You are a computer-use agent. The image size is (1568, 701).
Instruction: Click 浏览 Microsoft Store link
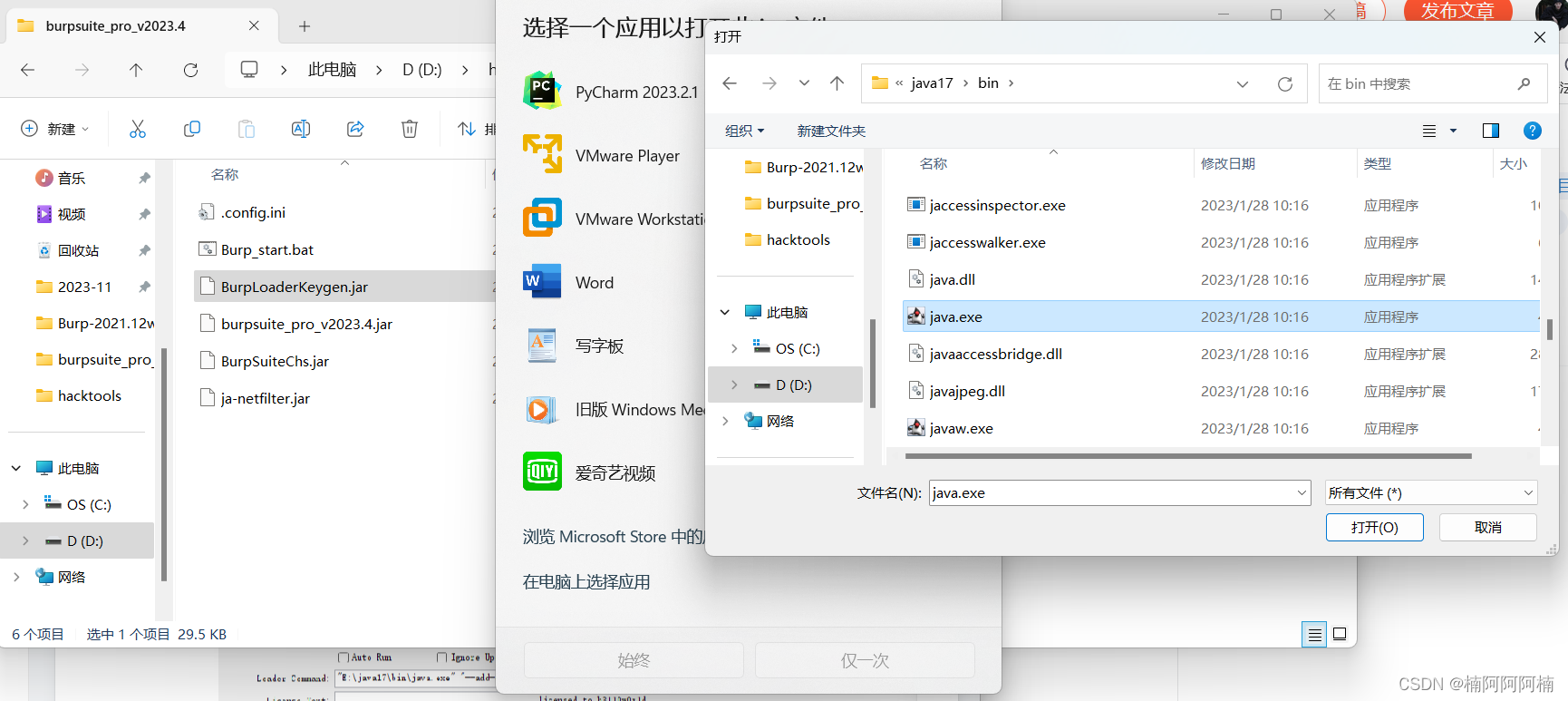613,536
